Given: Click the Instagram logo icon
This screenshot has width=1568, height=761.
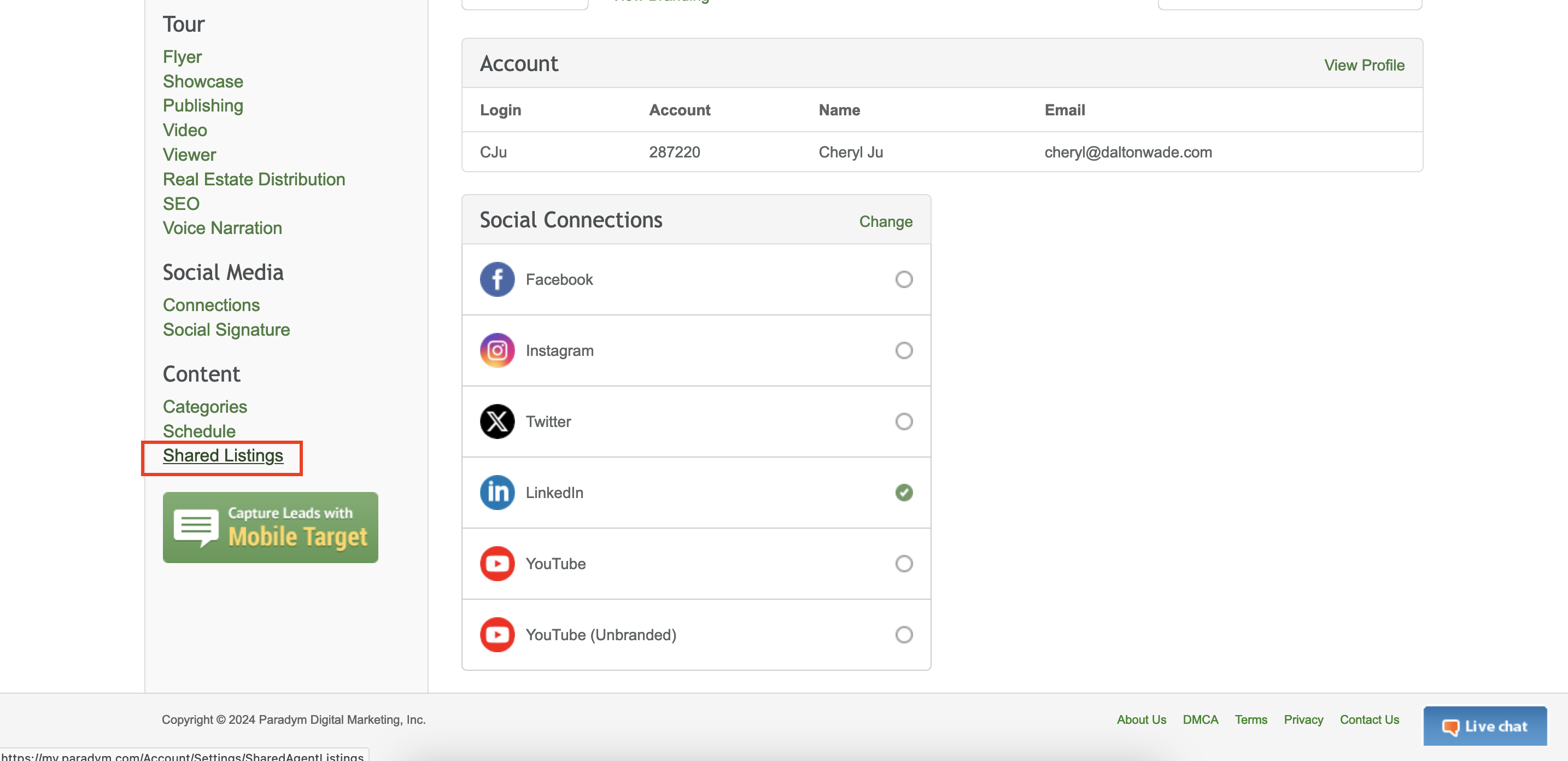Looking at the screenshot, I should point(496,350).
